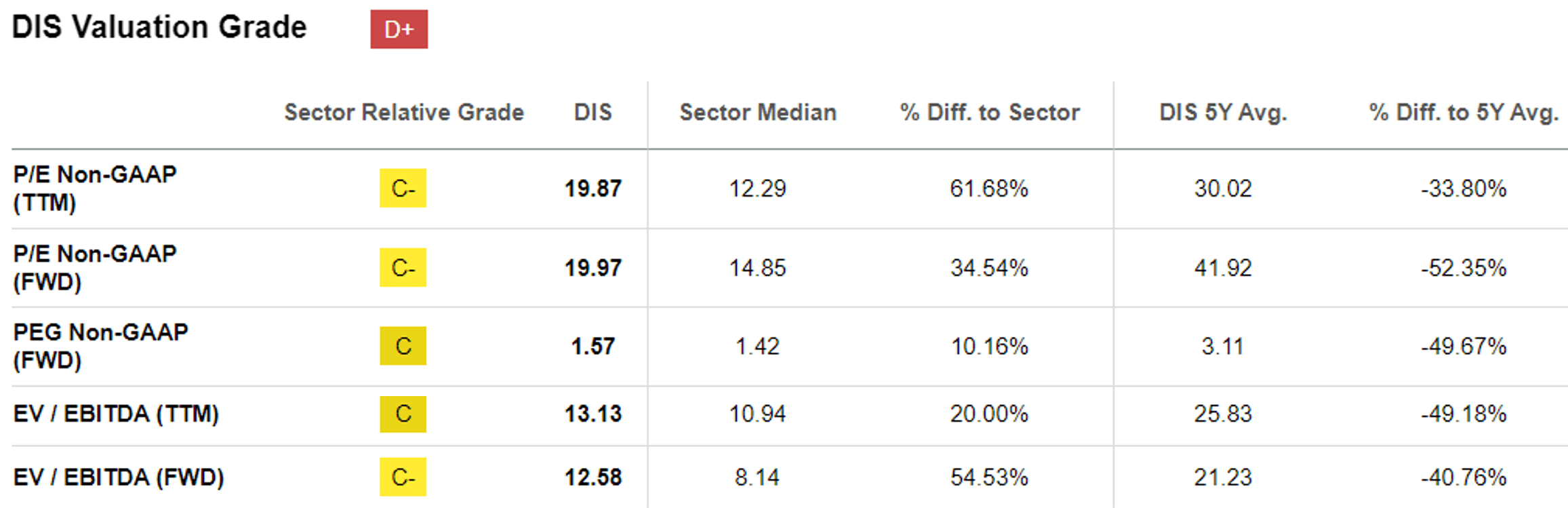Click the DIS 5Y Avg. column header
The height and width of the screenshot is (508, 1568).
point(1223,112)
